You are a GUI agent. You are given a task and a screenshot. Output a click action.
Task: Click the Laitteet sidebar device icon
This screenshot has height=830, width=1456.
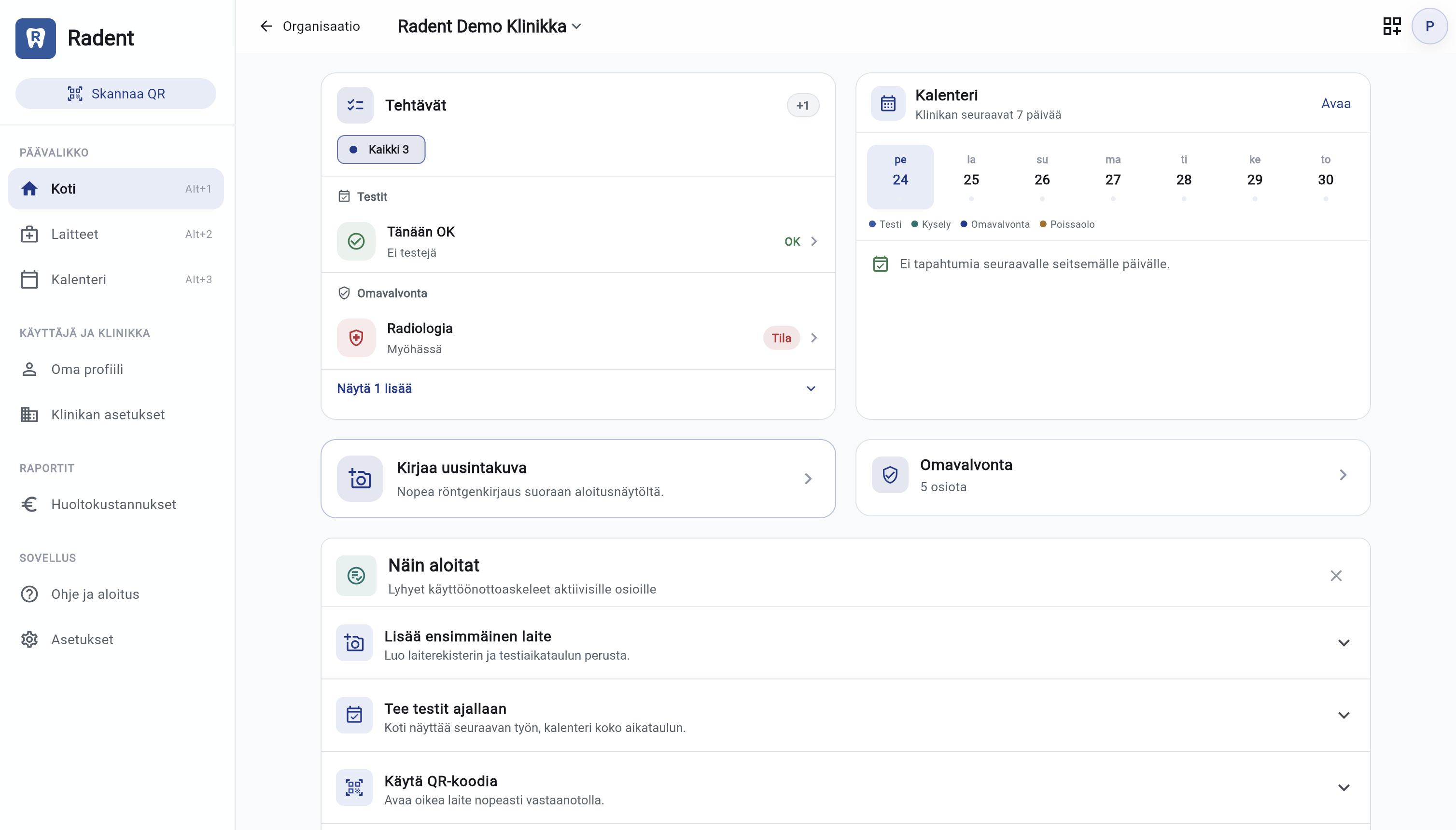[x=29, y=235]
